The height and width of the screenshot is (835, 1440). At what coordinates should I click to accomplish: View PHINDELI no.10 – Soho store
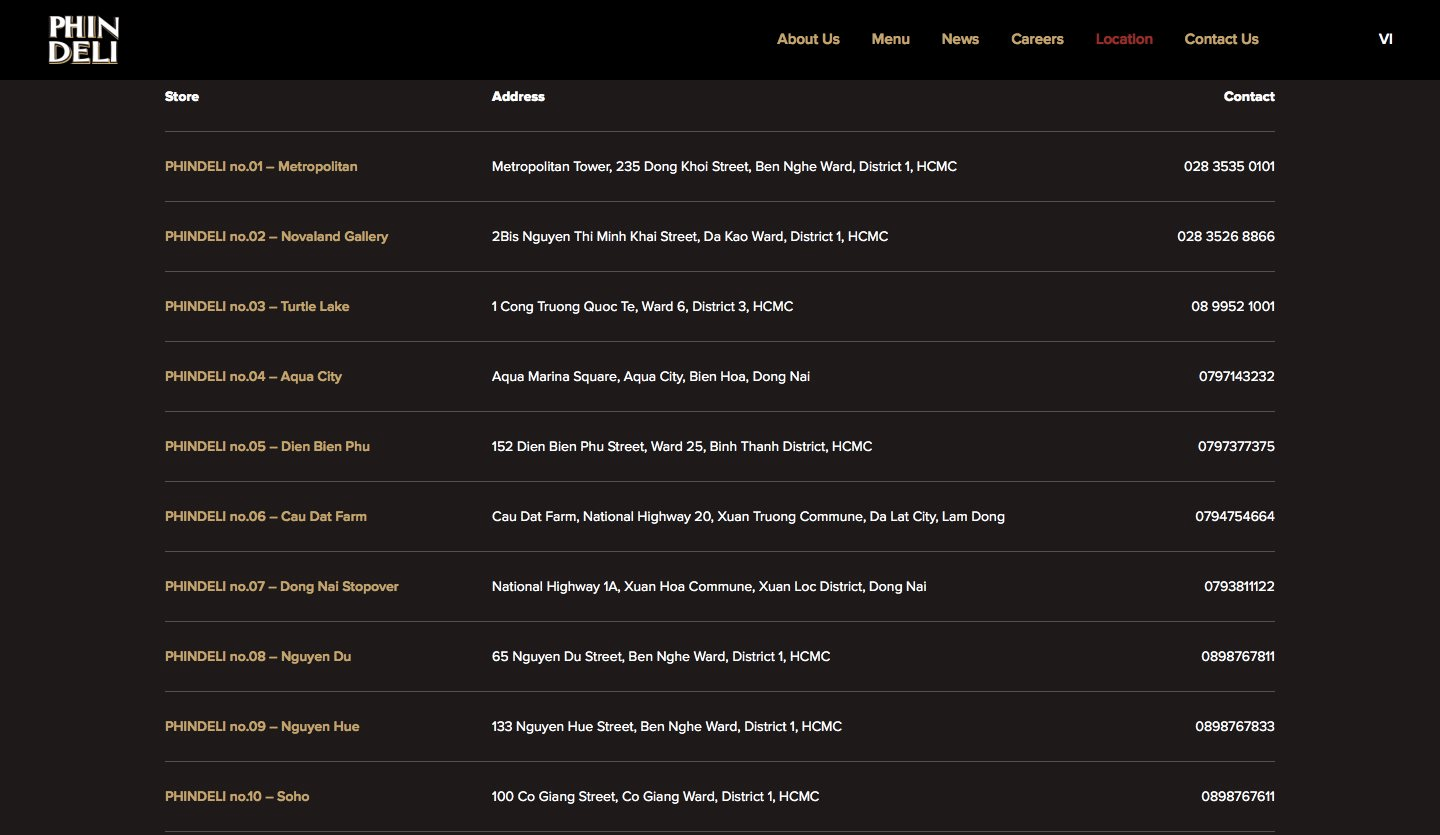point(237,797)
